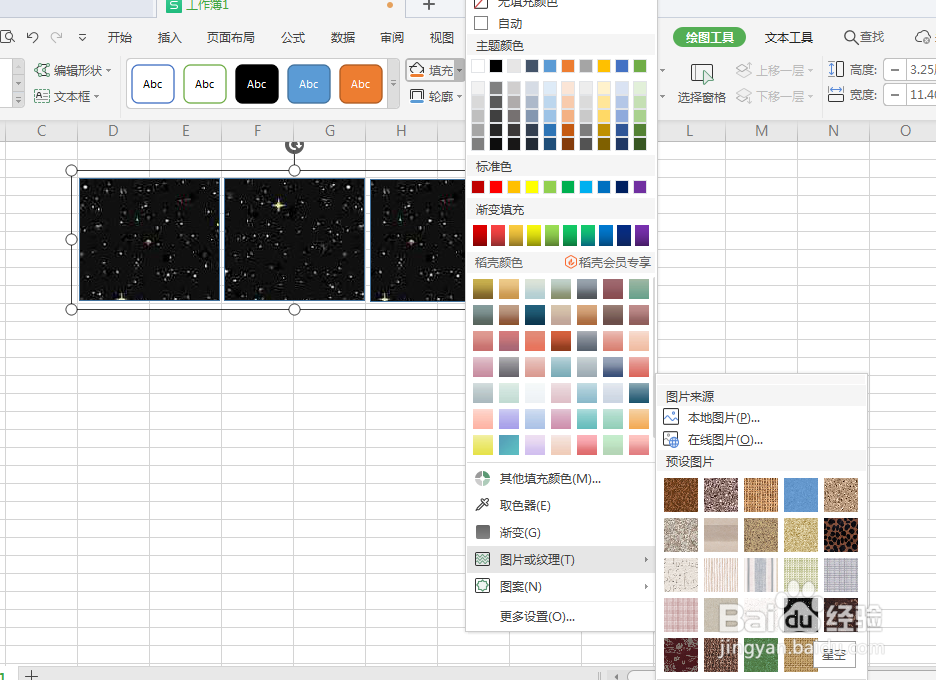Image resolution: width=936 pixels, height=680 pixels.
Task: Select column D header
Action: 113,131
